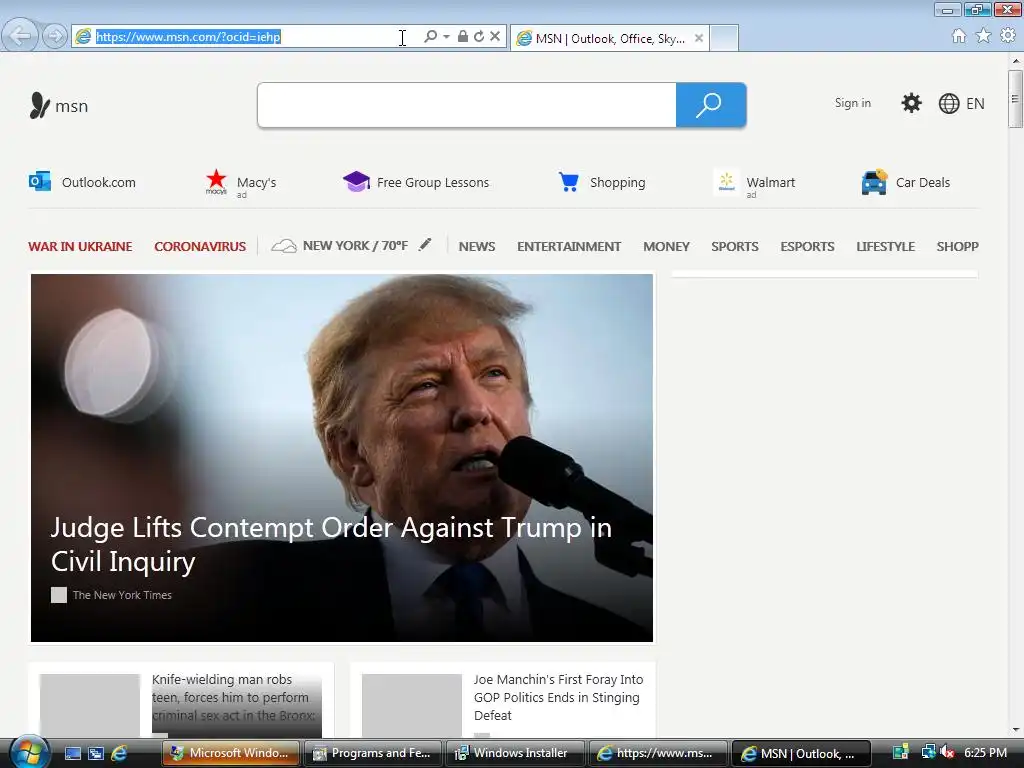Go to the SPORTS section

click(735, 247)
